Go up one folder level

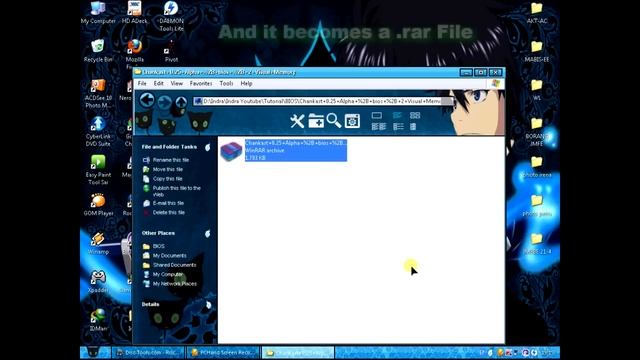pos(181,102)
